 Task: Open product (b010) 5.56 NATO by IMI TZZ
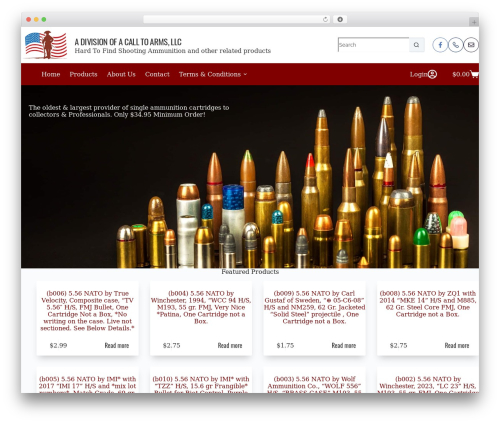(201, 384)
